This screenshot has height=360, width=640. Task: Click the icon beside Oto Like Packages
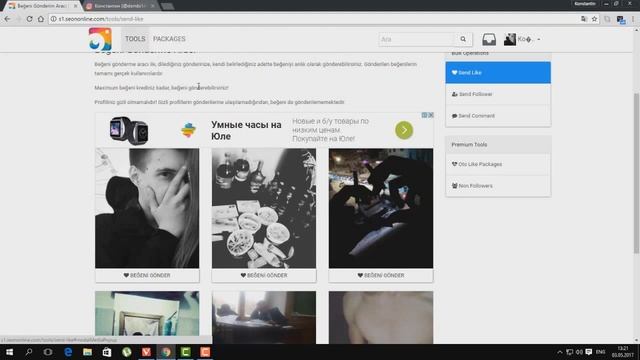pyautogui.click(x=454, y=164)
